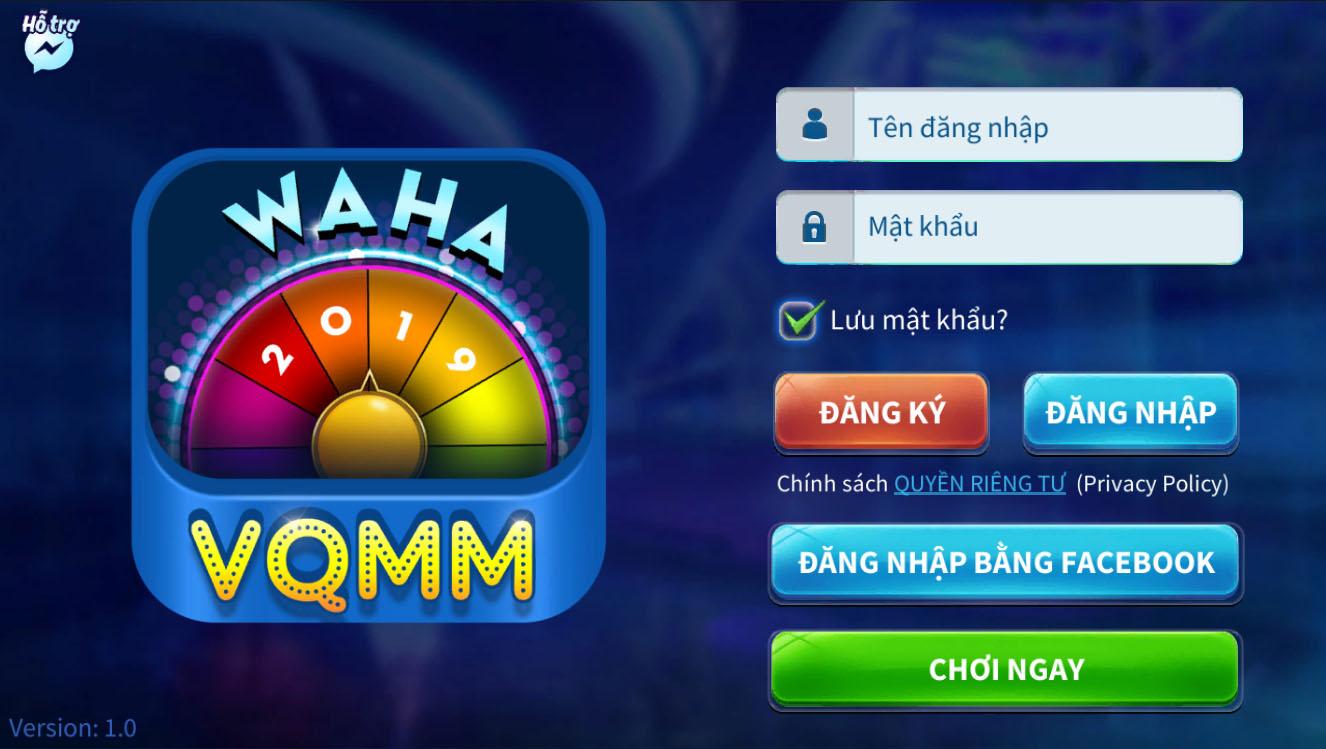Click the Version: 1.0 label

click(x=73, y=727)
